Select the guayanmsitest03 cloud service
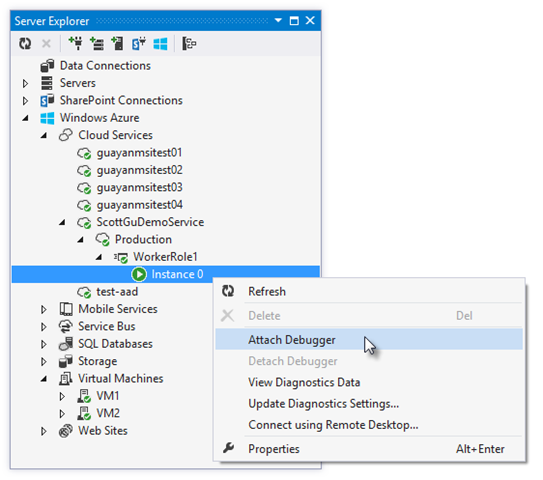The height and width of the screenshot is (480, 543). click(x=140, y=187)
